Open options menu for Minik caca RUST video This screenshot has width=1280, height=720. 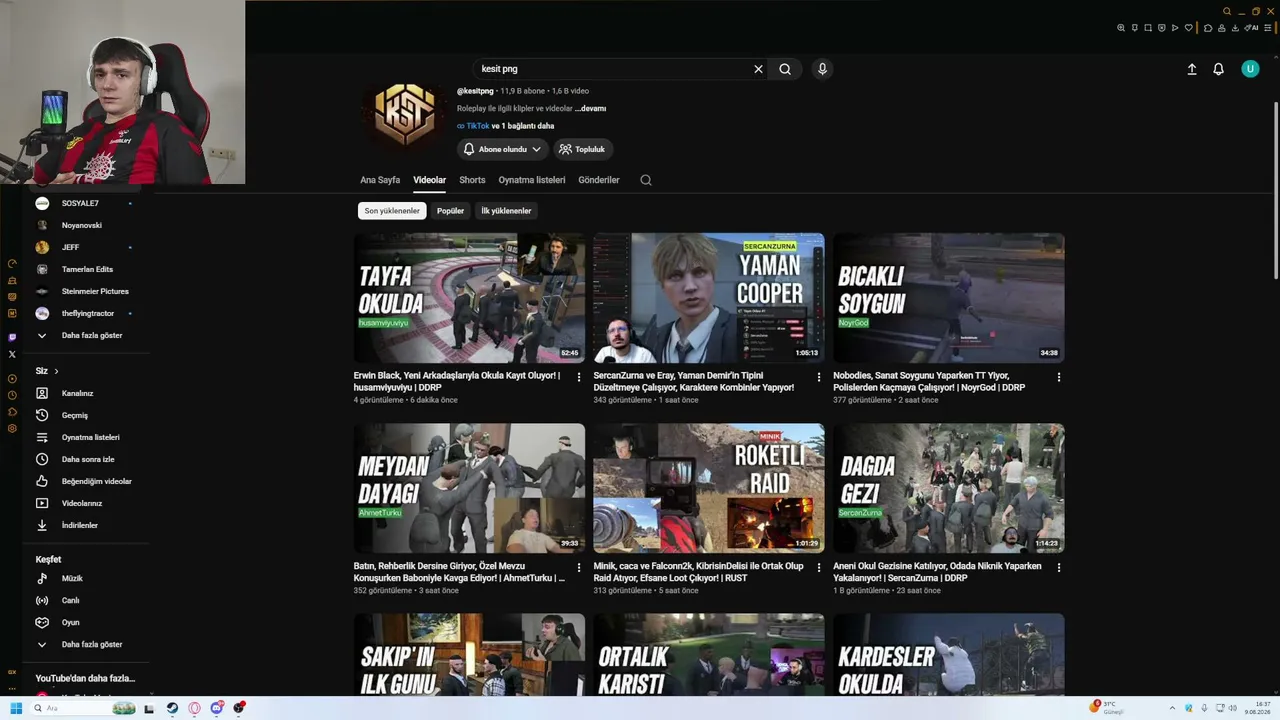(x=819, y=567)
